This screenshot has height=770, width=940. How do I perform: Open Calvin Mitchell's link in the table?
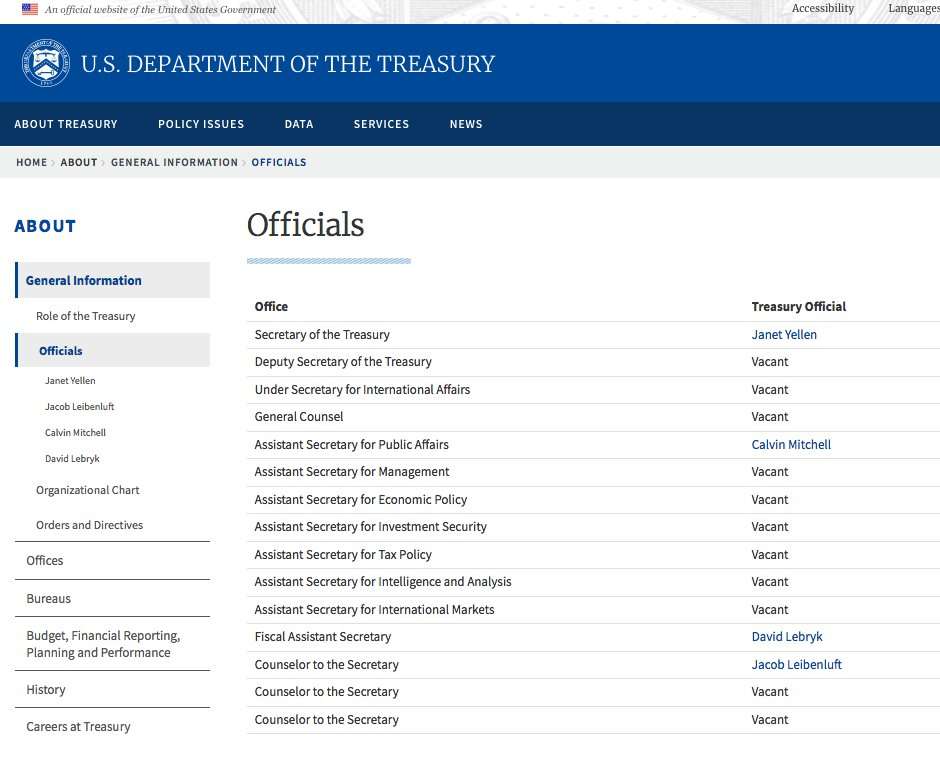pyautogui.click(x=791, y=444)
